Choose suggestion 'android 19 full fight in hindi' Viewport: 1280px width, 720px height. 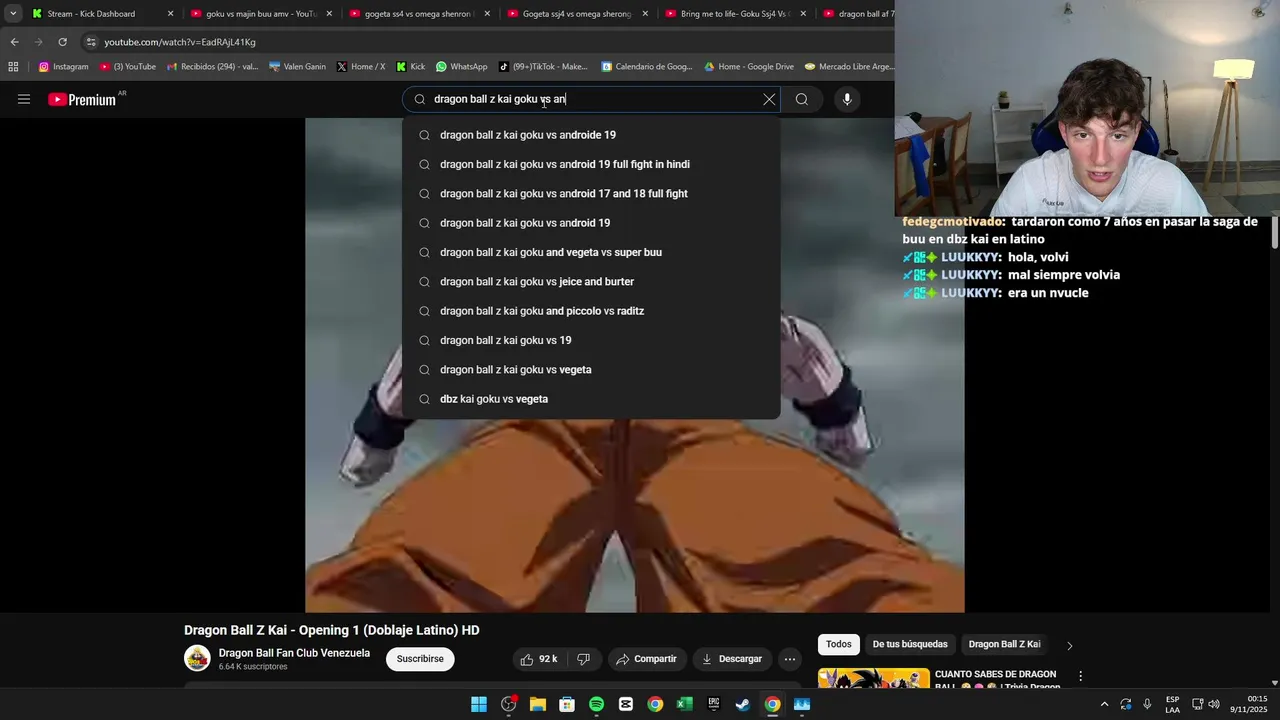[591, 164]
